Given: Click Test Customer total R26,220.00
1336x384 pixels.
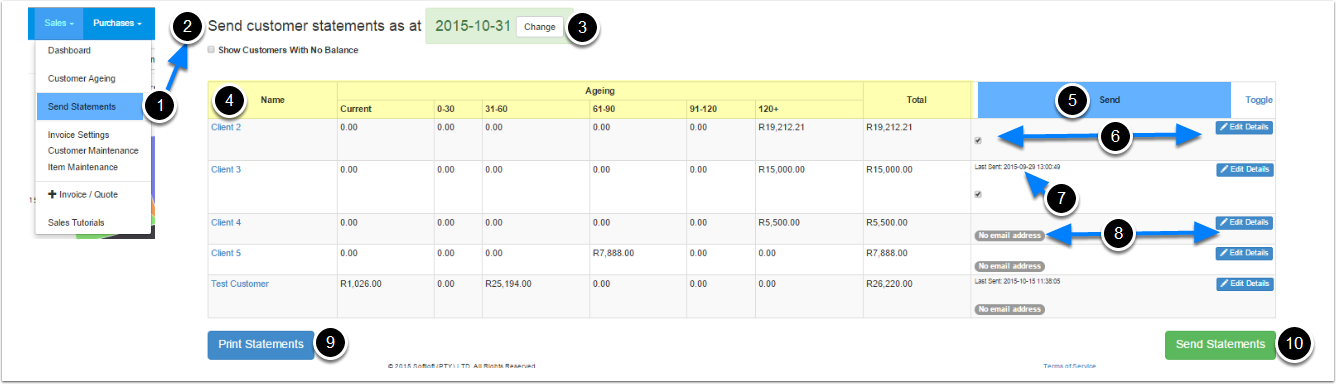Looking at the screenshot, I should [x=890, y=284].
